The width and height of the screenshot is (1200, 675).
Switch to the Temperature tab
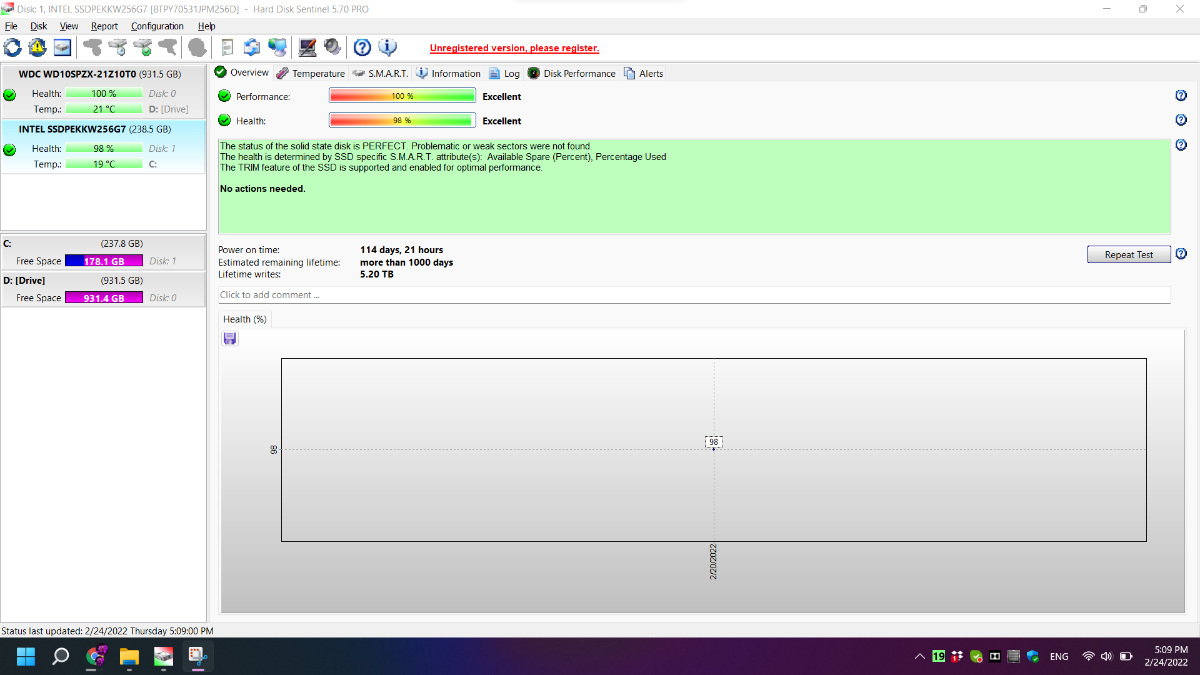pos(311,73)
